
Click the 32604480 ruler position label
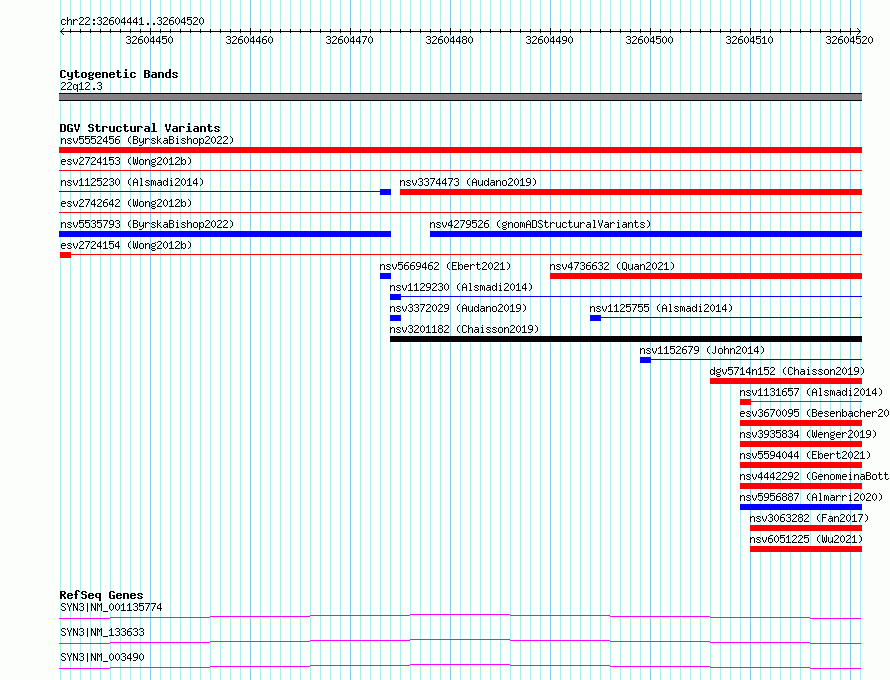[449, 40]
